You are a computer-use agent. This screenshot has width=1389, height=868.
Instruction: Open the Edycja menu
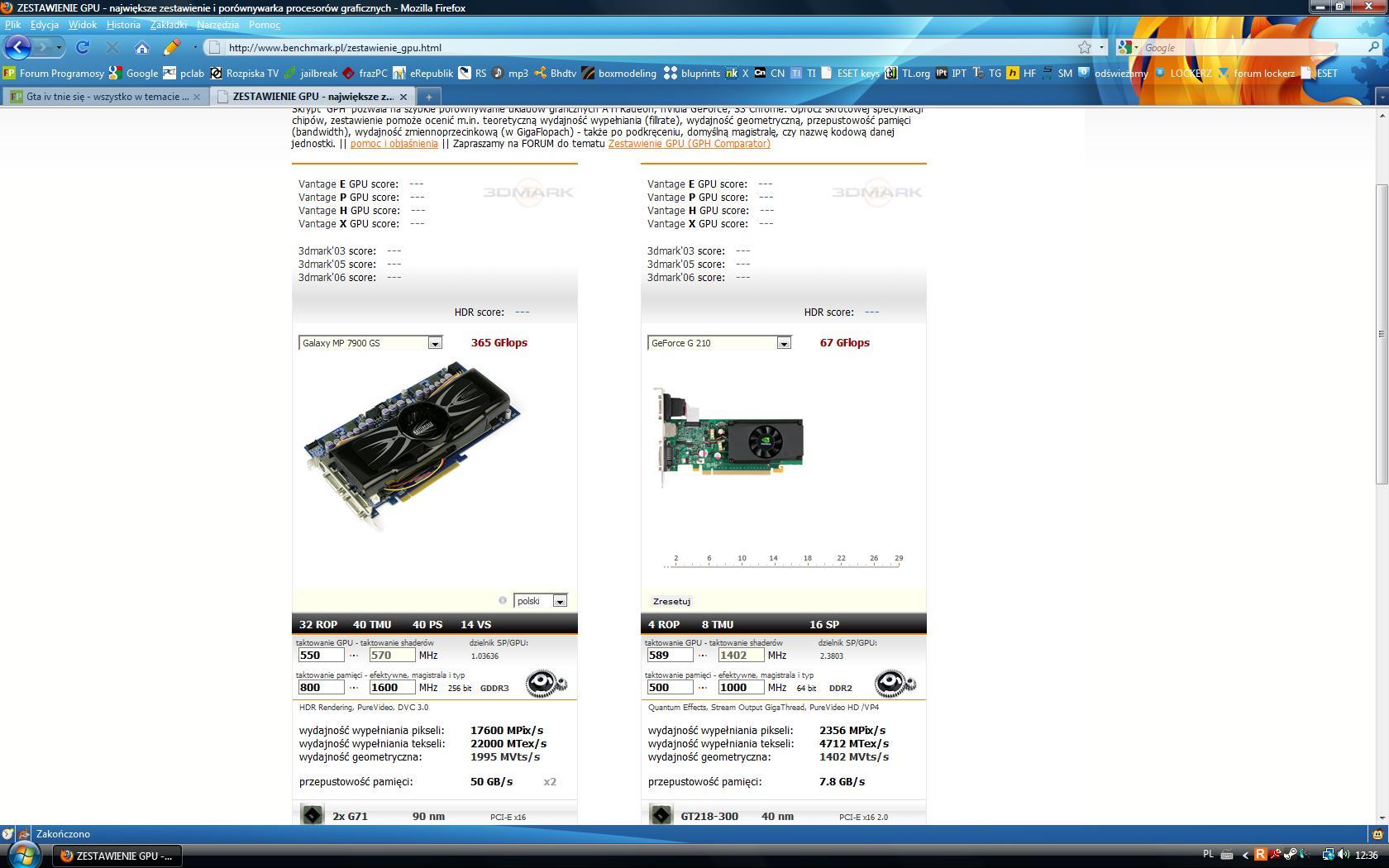[45, 25]
